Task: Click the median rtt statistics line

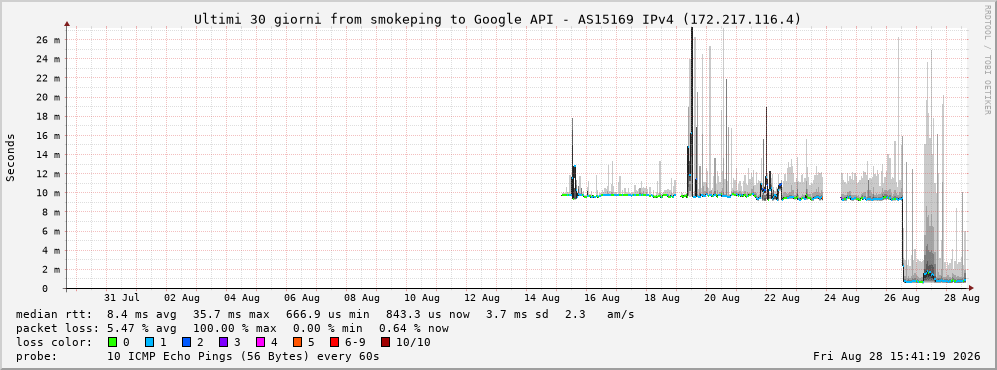Action: point(325,315)
